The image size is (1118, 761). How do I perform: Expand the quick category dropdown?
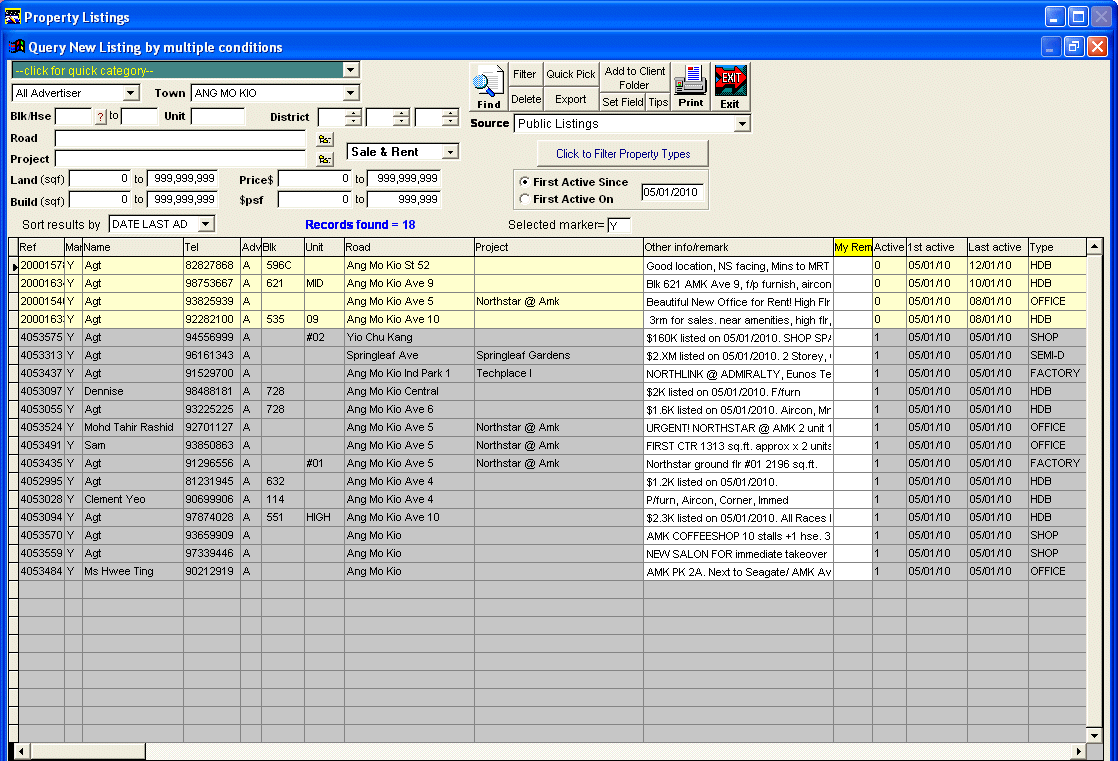pos(350,70)
